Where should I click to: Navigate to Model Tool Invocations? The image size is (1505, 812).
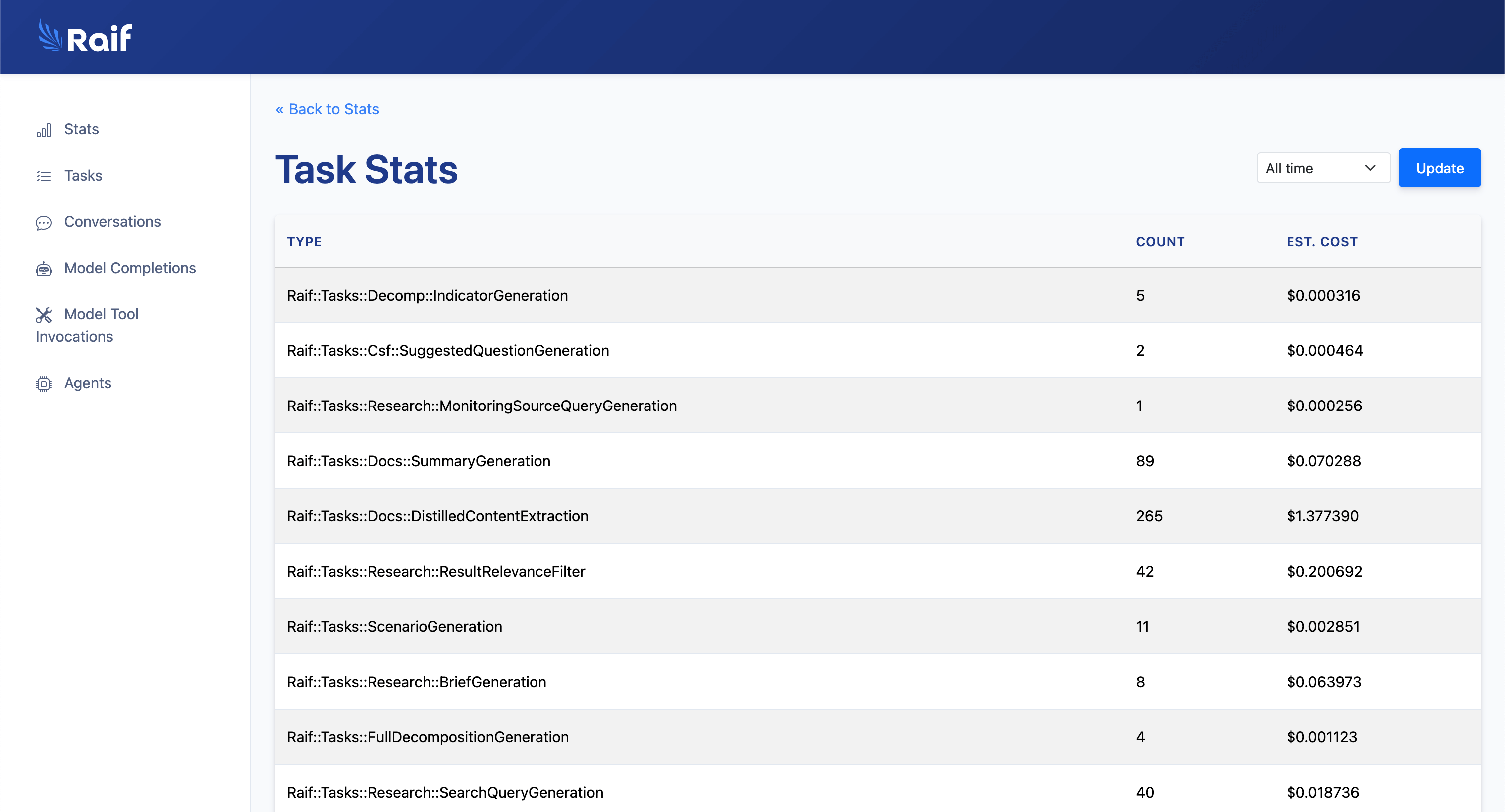pos(87,325)
